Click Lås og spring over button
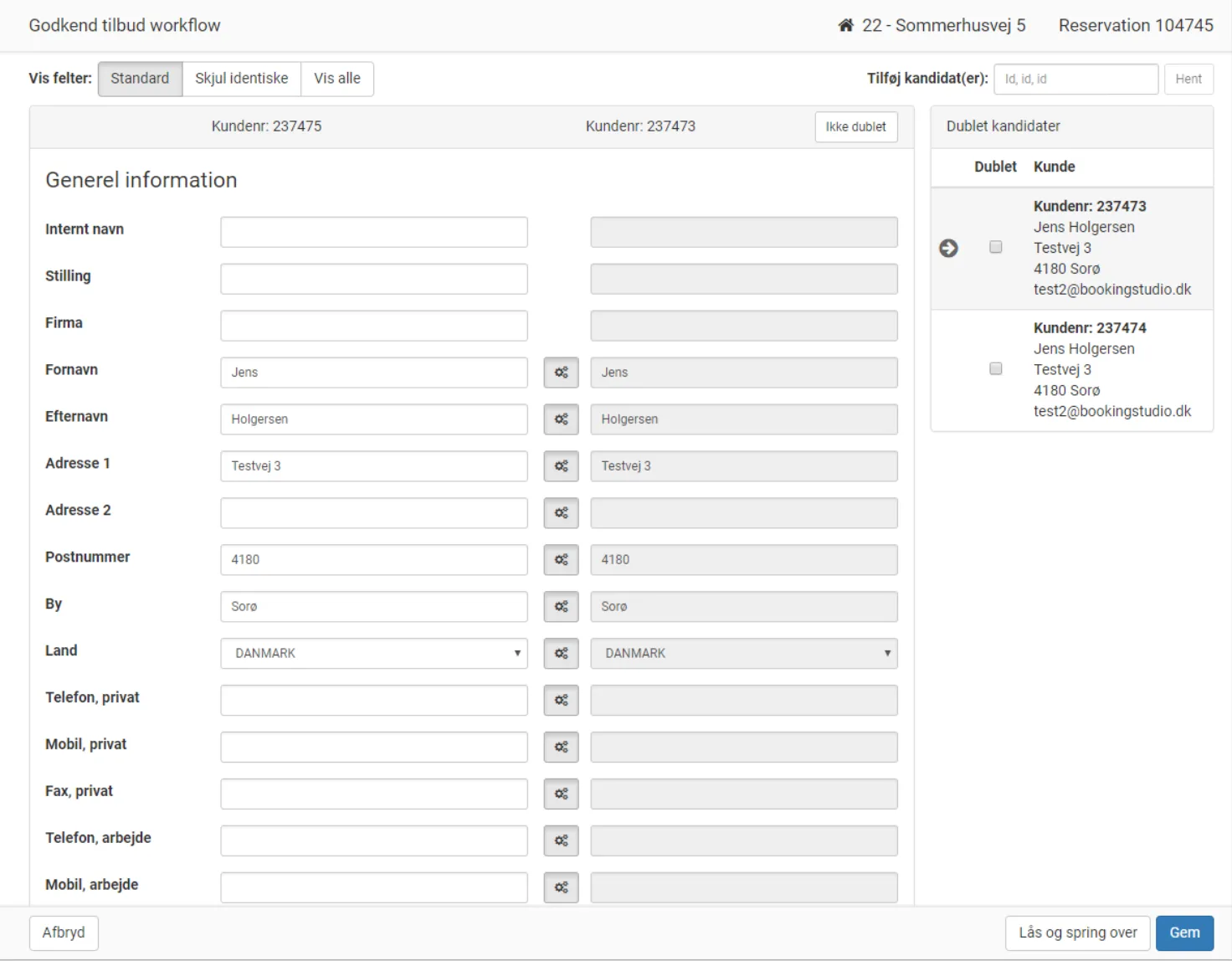The width and height of the screenshot is (1232, 961). [x=1077, y=933]
